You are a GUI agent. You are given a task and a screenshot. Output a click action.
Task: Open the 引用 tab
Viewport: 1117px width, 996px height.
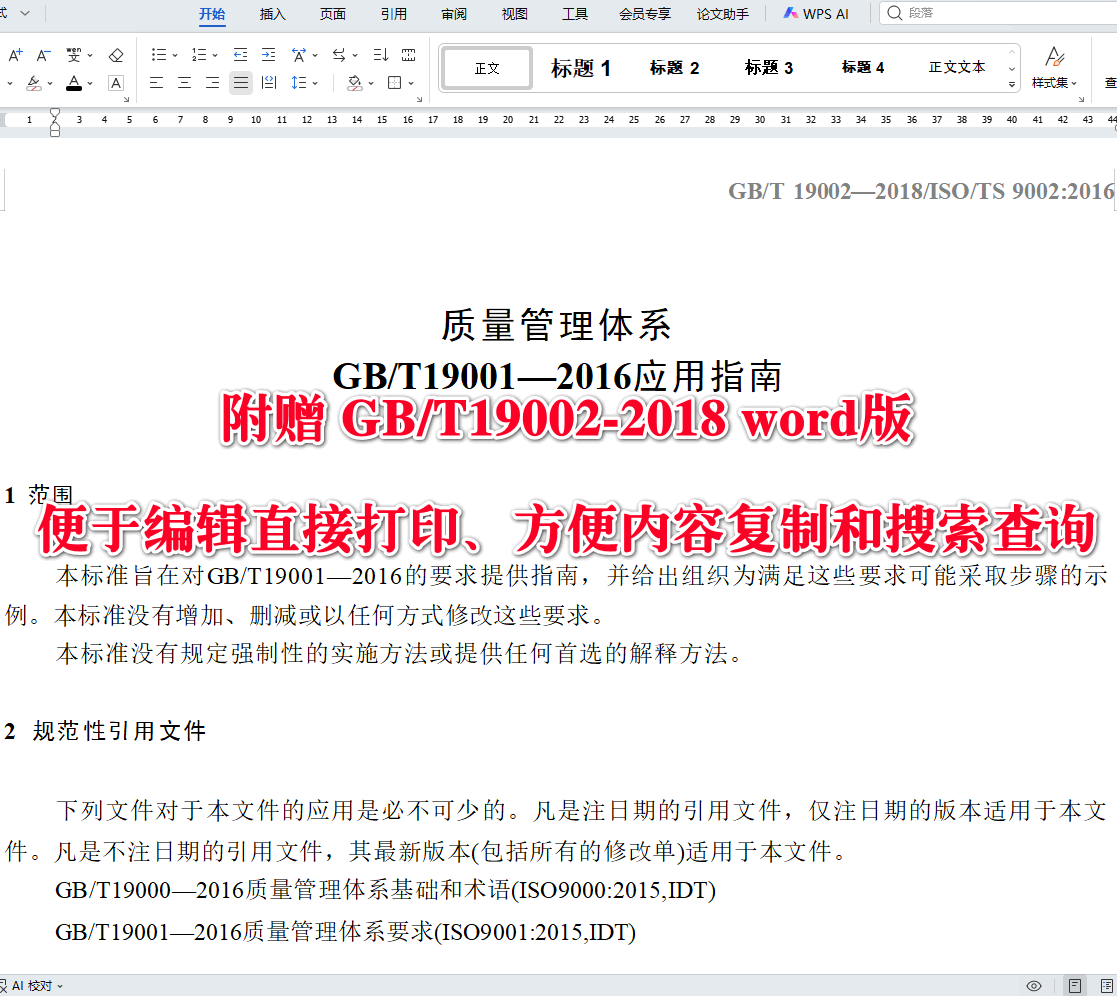tap(394, 14)
